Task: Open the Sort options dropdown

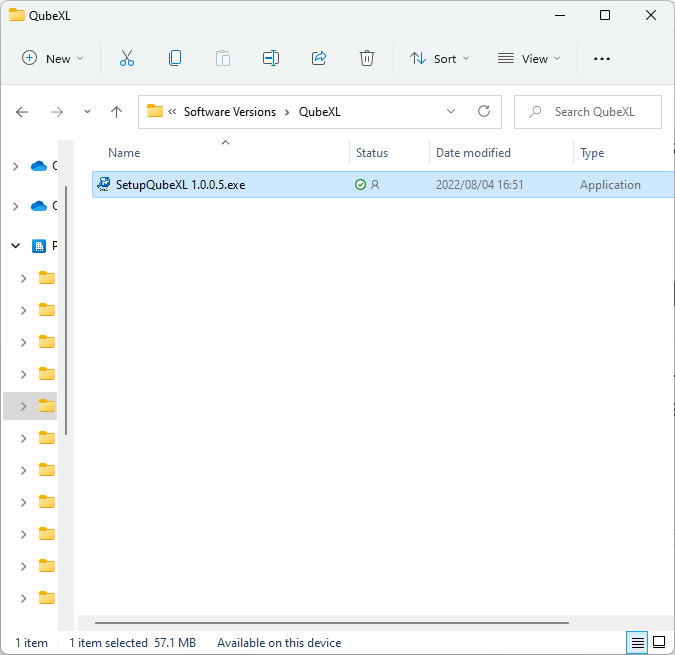Action: click(x=439, y=59)
